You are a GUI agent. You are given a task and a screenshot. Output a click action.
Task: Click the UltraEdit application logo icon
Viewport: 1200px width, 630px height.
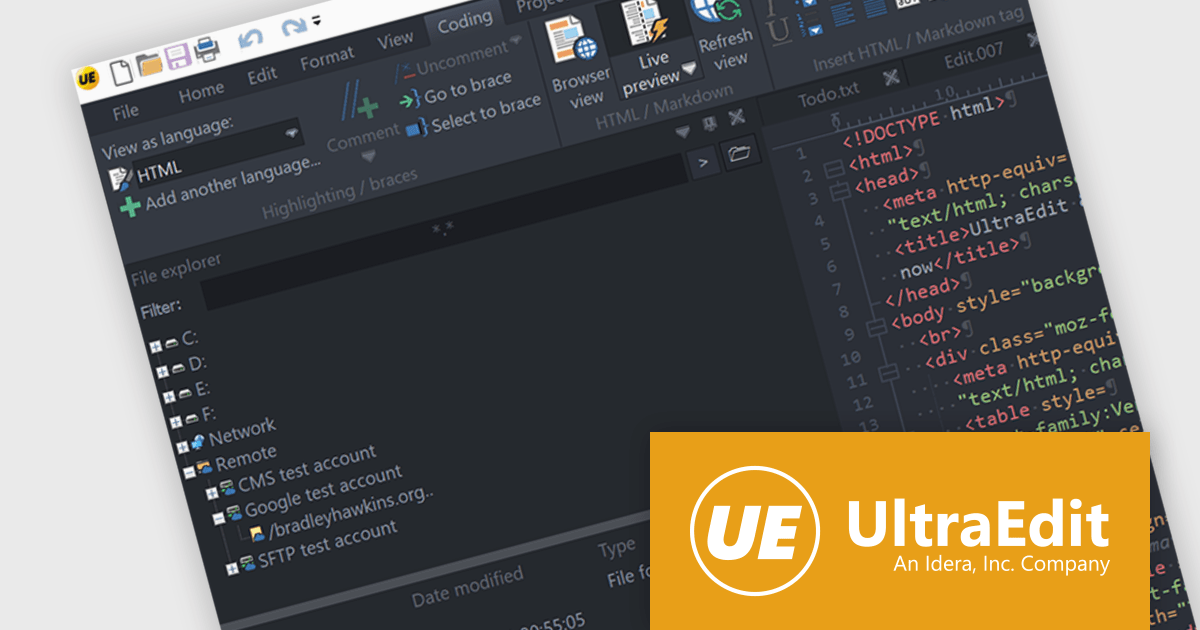87,79
